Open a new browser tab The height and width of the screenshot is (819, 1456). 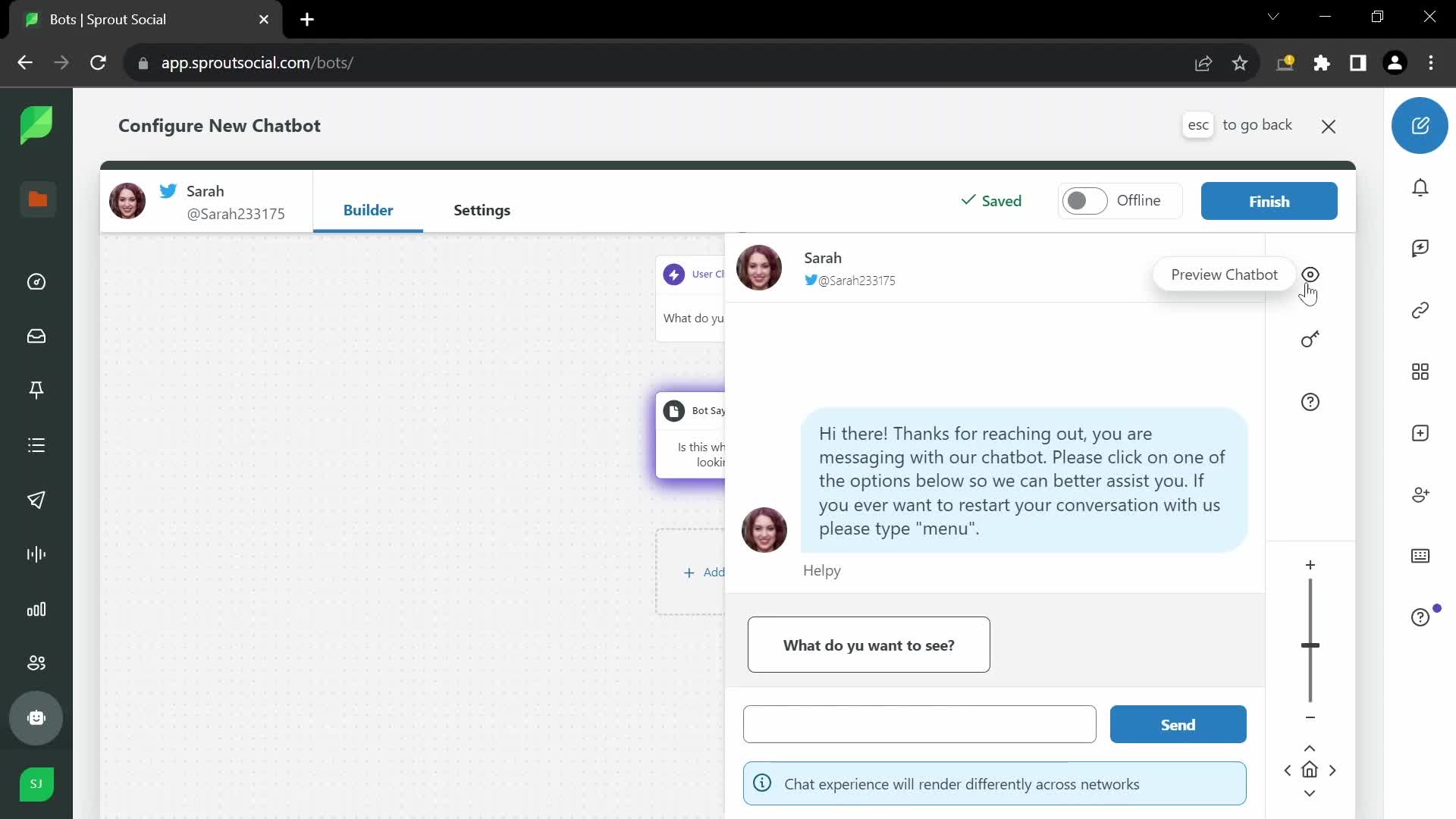pos(307,20)
